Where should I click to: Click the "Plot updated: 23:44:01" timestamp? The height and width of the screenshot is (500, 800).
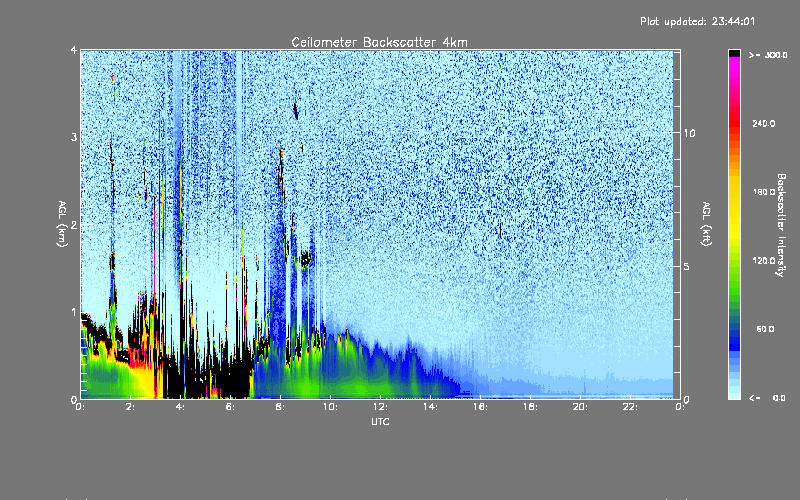pos(697,21)
